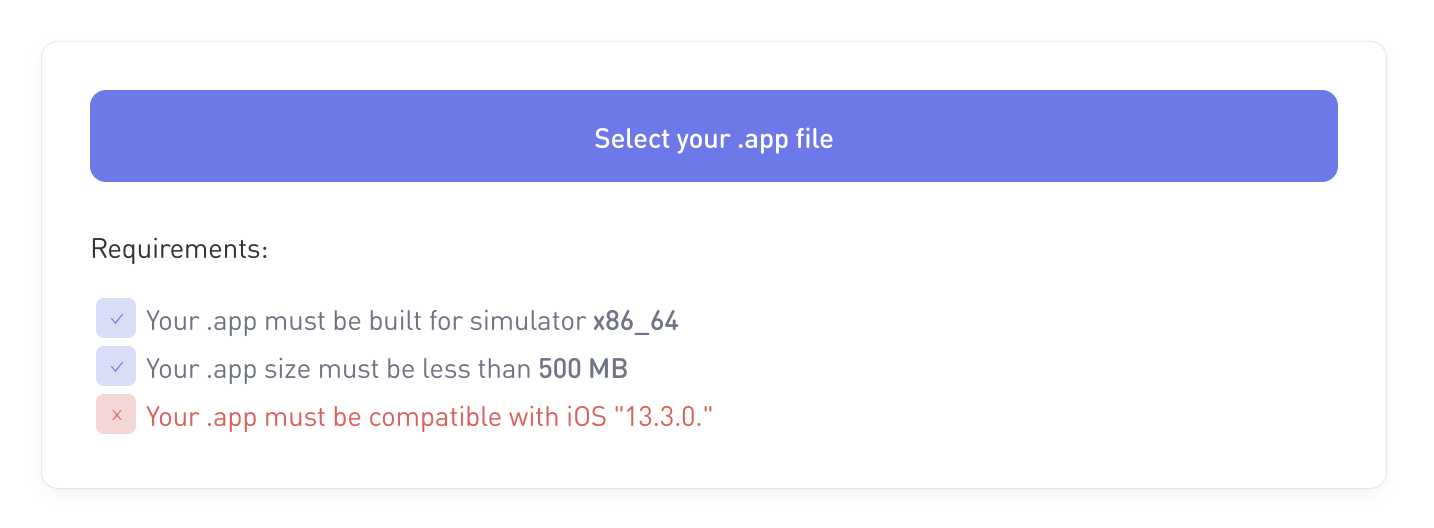This screenshot has width=1434, height=528.
Task: Click the right edge of the purple upload button
Action: pos(1330,136)
